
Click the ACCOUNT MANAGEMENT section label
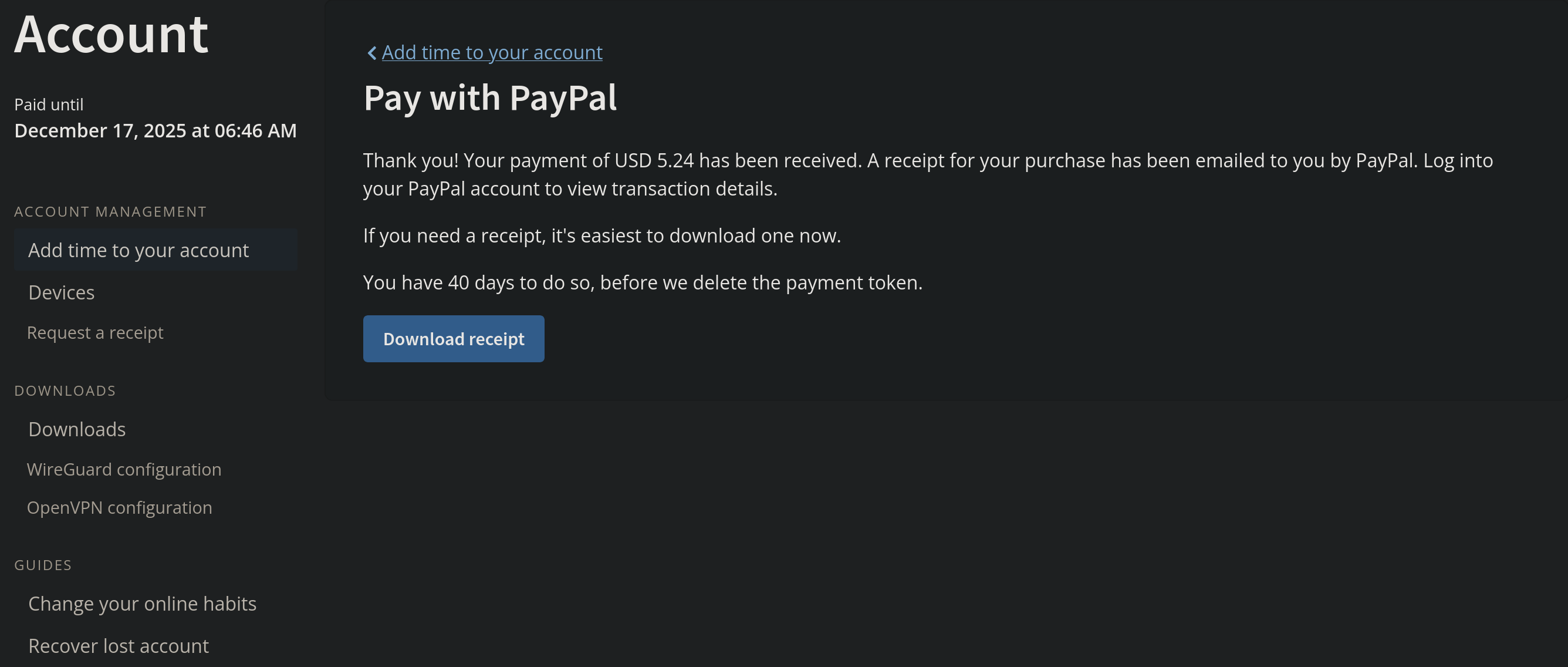pyautogui.click(x=110, y=211)
